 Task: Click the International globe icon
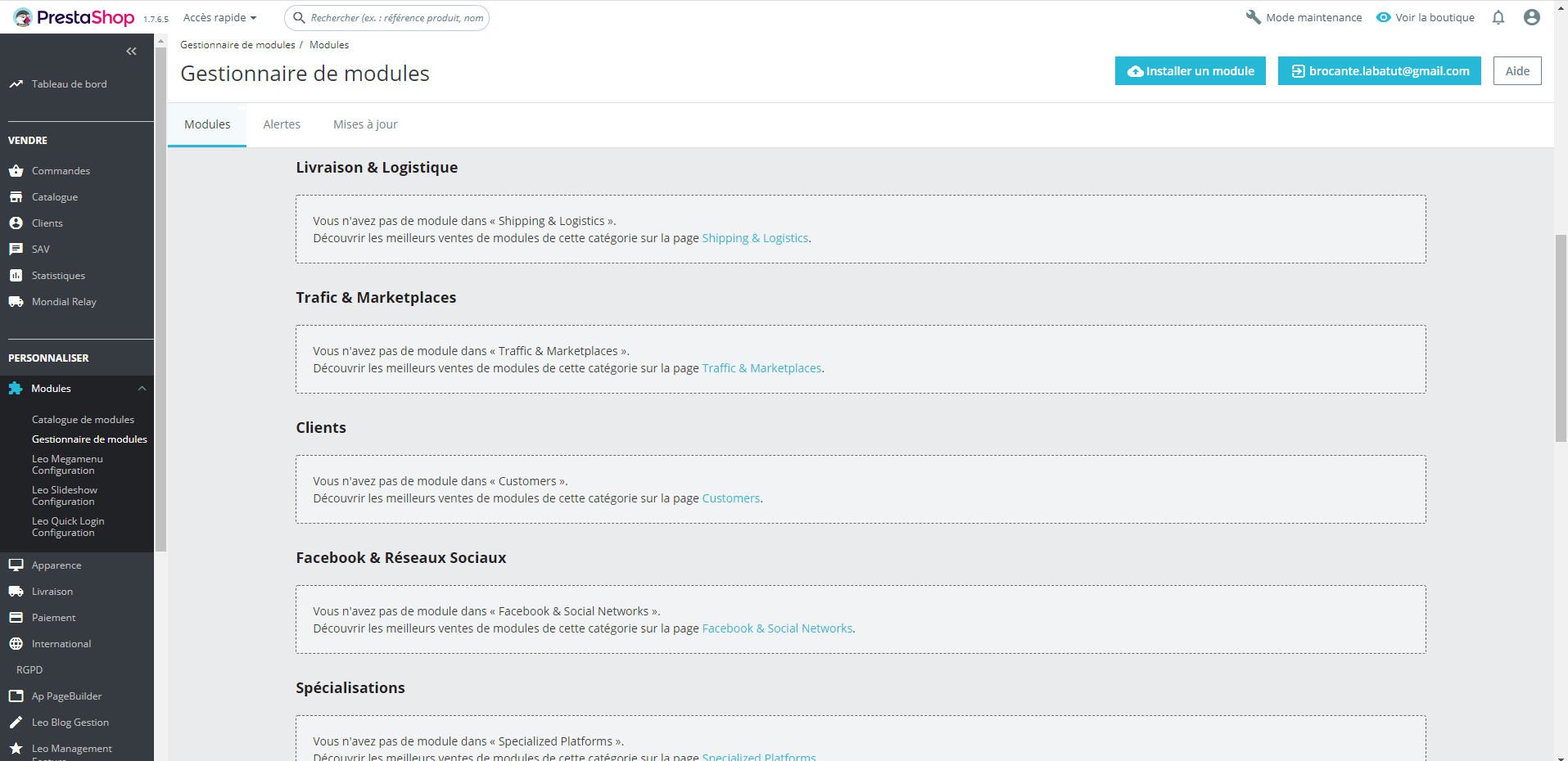pyautogui.click(x=16, y=644)
